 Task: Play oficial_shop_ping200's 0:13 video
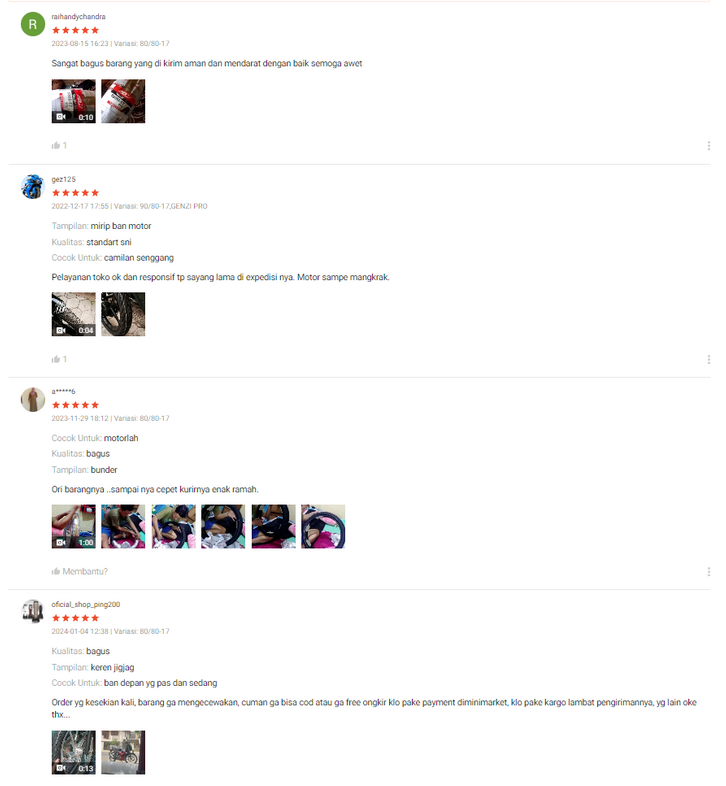pyautogui.click(x=74, y=752)
